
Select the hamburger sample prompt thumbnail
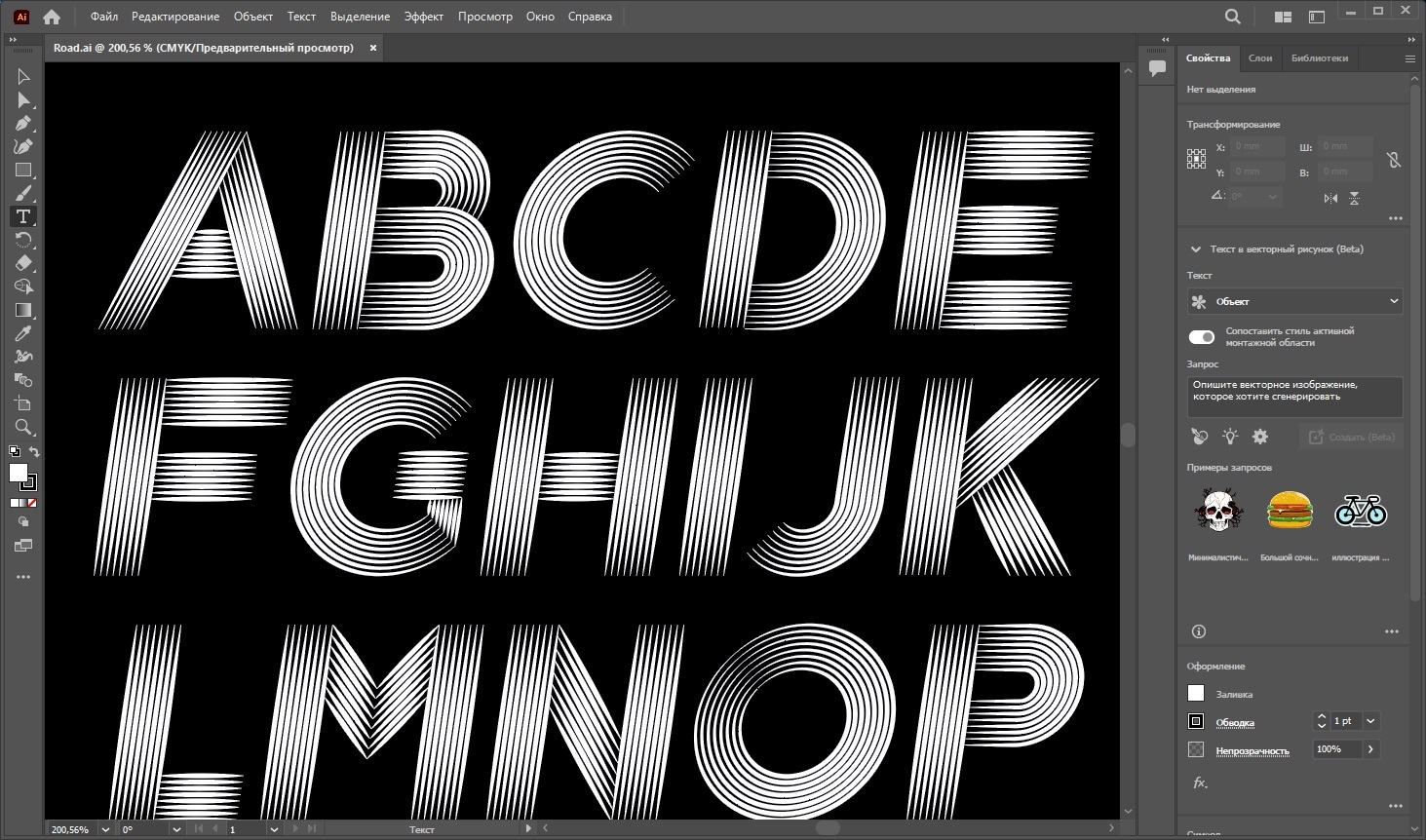point(1290,511)
